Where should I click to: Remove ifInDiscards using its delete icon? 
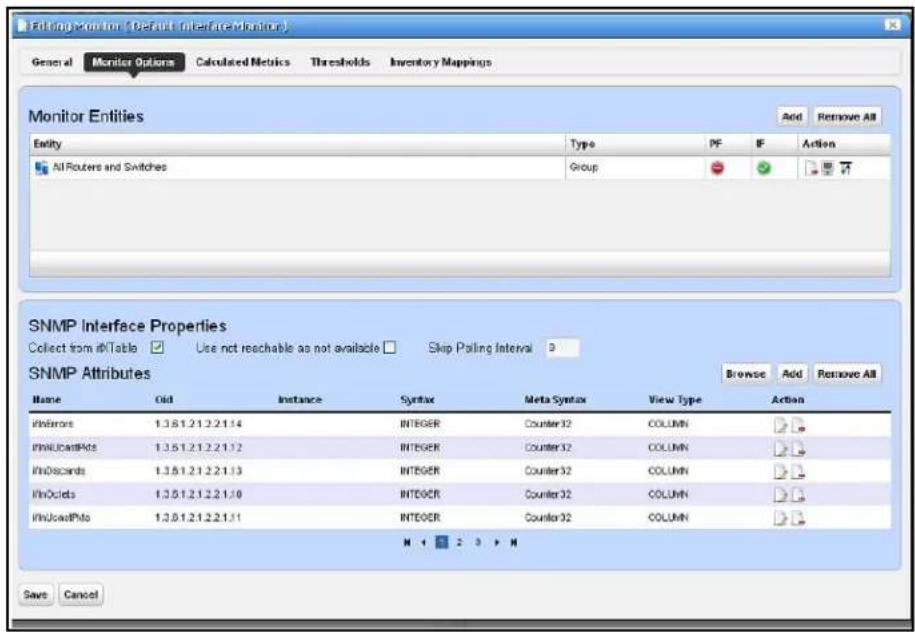pyautogui.click(x=798, y=472)
